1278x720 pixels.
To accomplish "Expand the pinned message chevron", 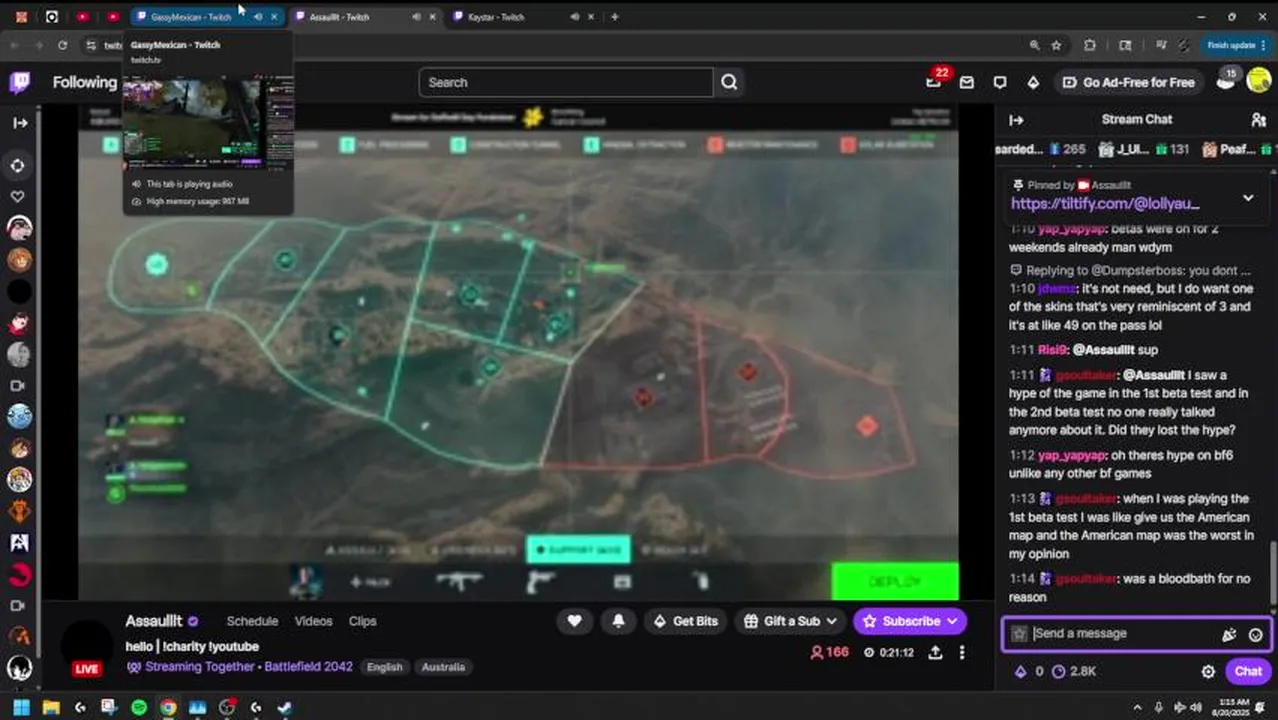I will tap(1248, 198).
